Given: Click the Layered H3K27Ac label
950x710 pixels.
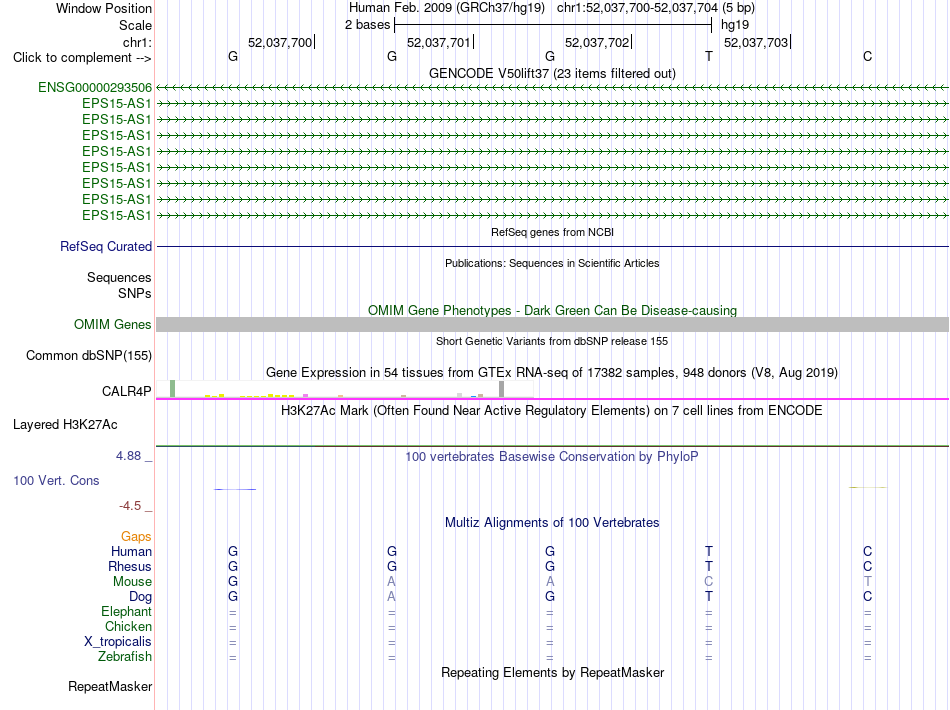Looking at the screenshot, I should point(65,425).
